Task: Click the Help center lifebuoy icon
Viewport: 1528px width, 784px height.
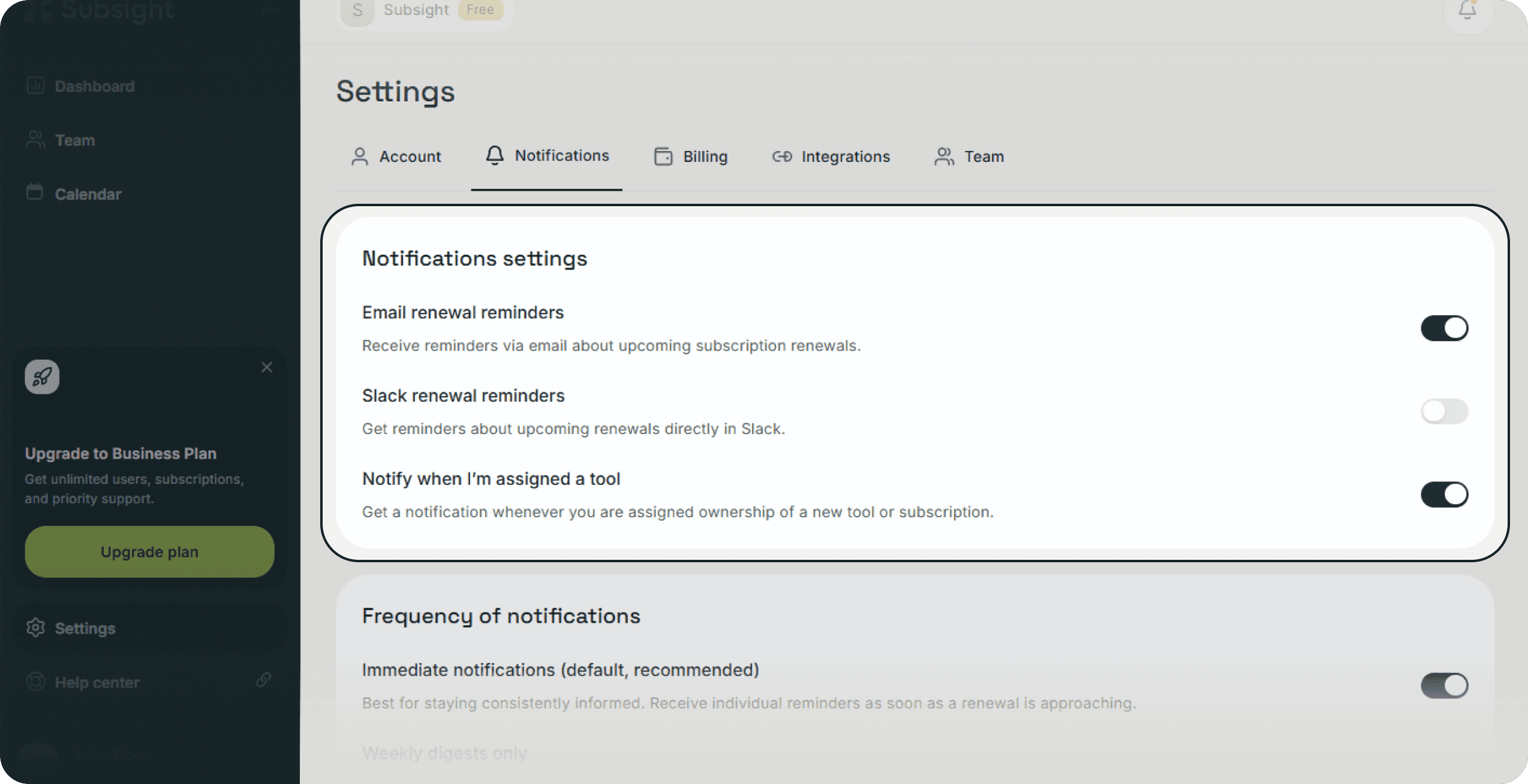Action: click(35, 682)
